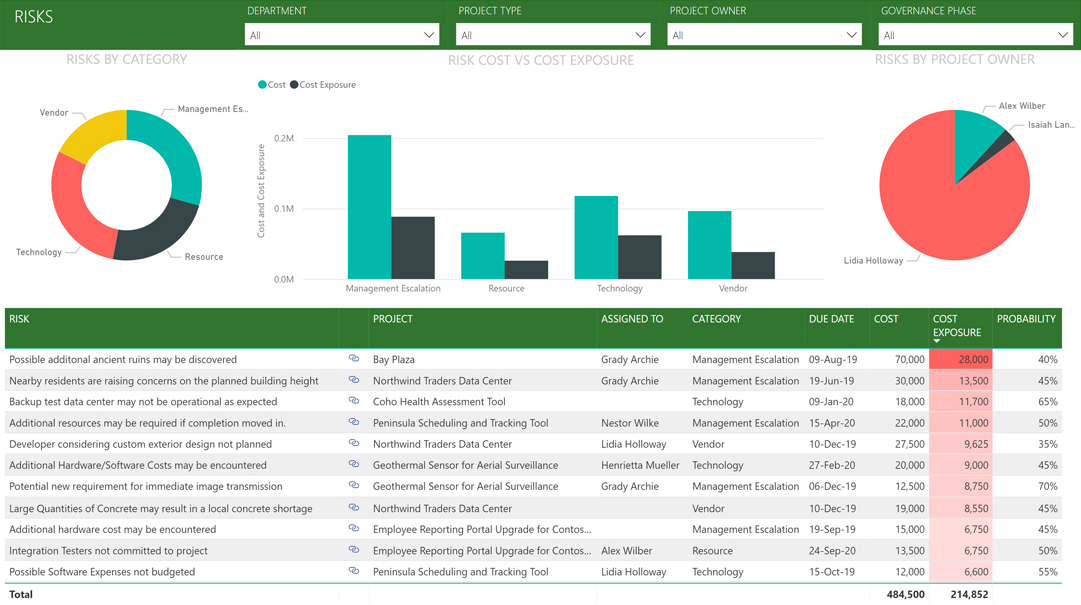
Task: Open link icon for concrete shortage risk row
Action: pyautogui.click(x=354, y=507)
